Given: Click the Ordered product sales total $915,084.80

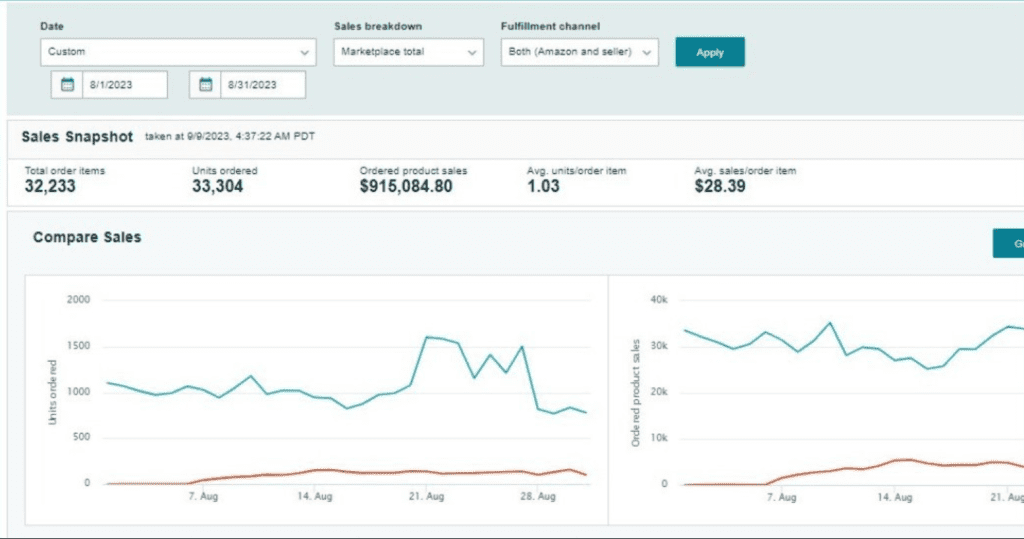Looking at the screenshot, I should point(405,186).
